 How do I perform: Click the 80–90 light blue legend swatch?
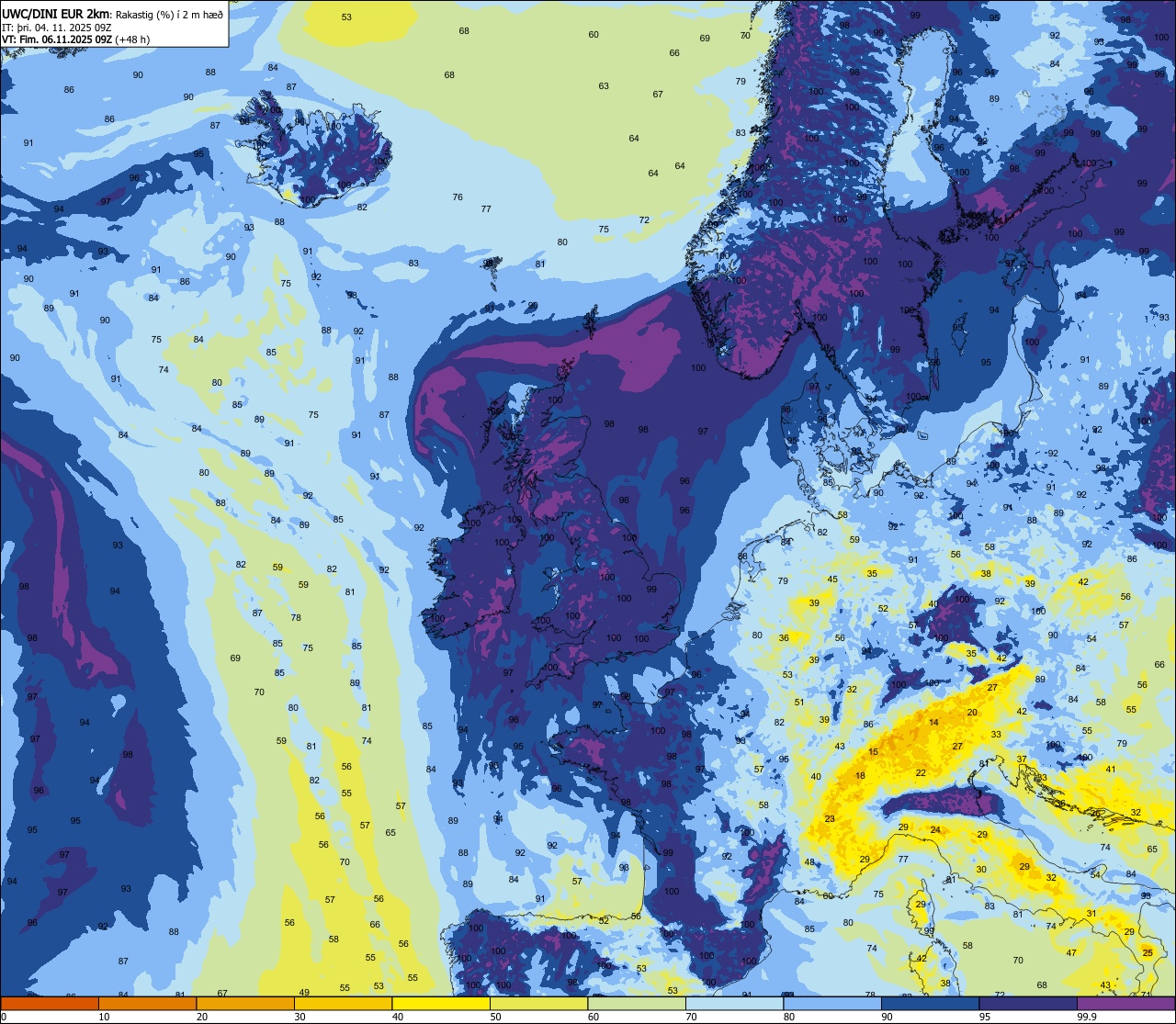point(832,1004)
